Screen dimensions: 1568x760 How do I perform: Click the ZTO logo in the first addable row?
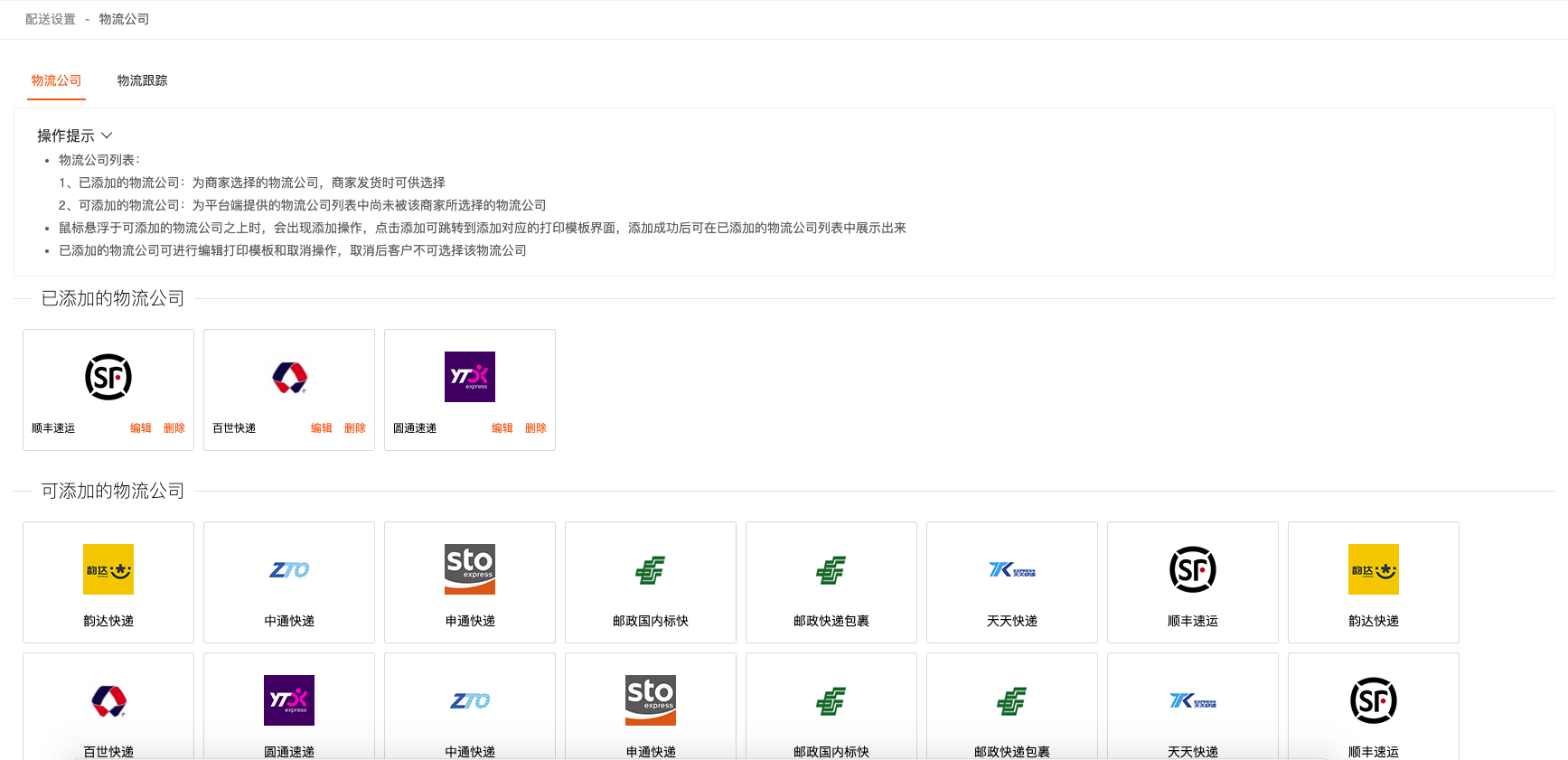(289, 569)
